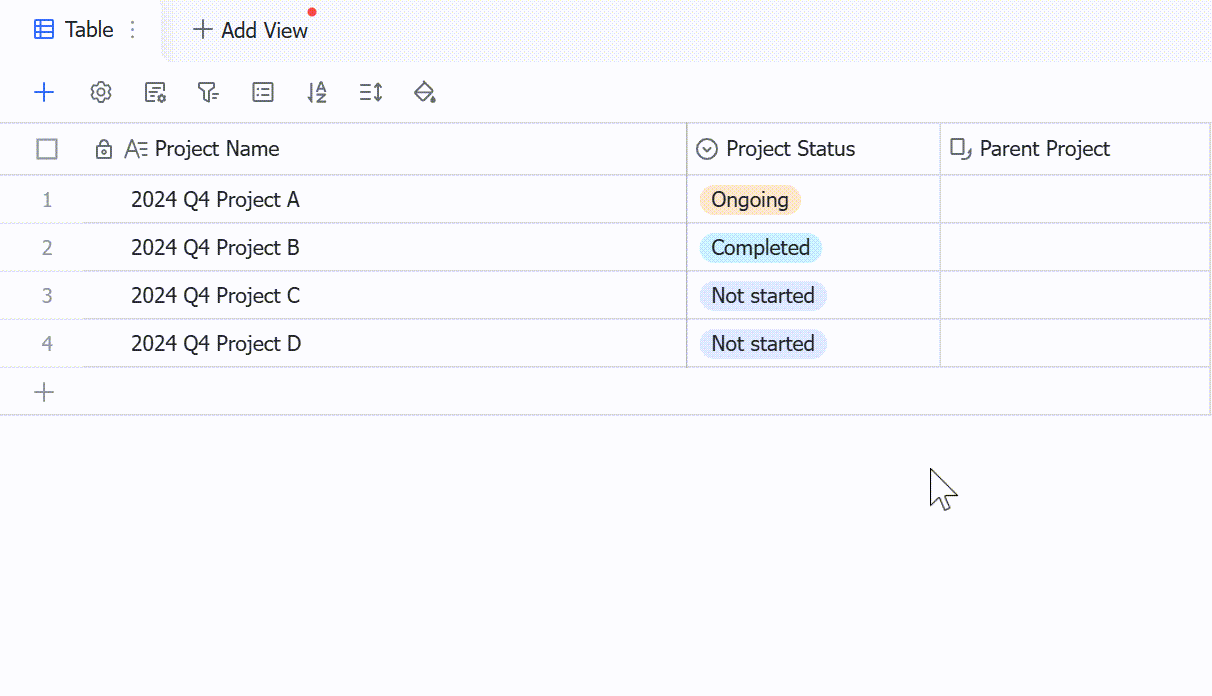Click Not started tag for Project D

tap(763, 344)
